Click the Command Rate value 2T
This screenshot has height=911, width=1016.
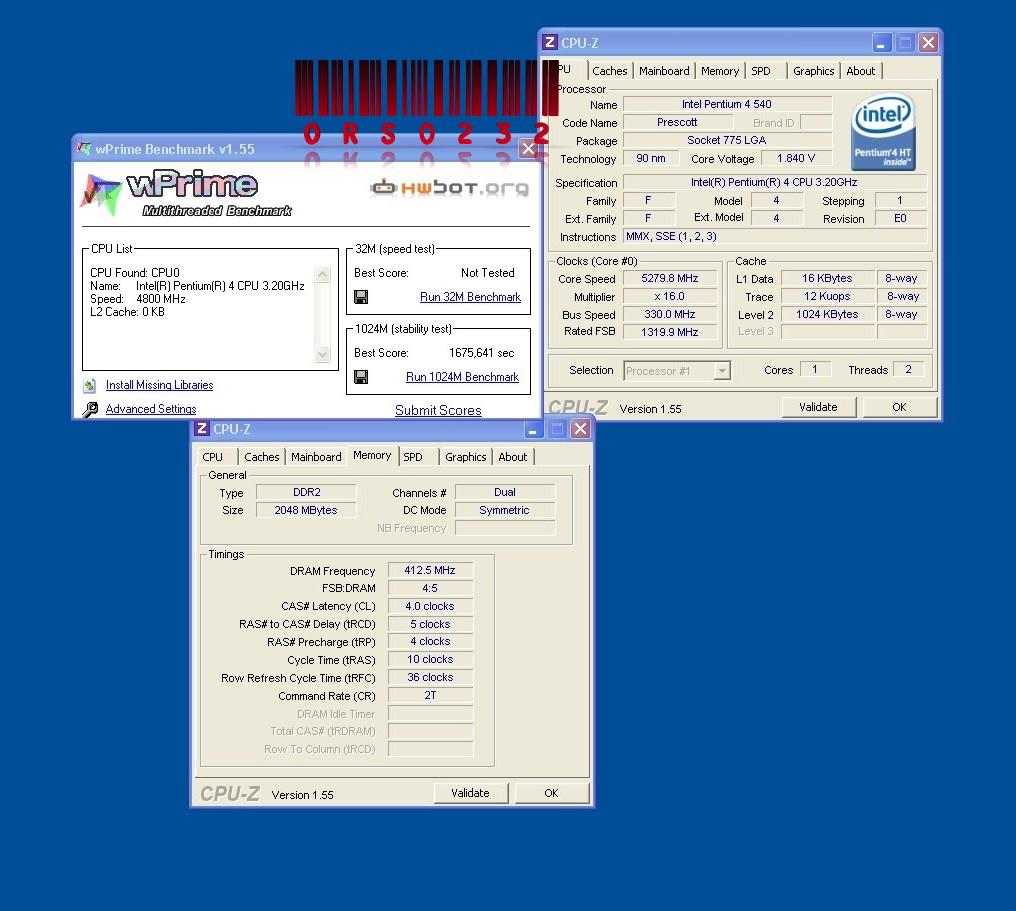pyautogui.click(x=430, y=695)
